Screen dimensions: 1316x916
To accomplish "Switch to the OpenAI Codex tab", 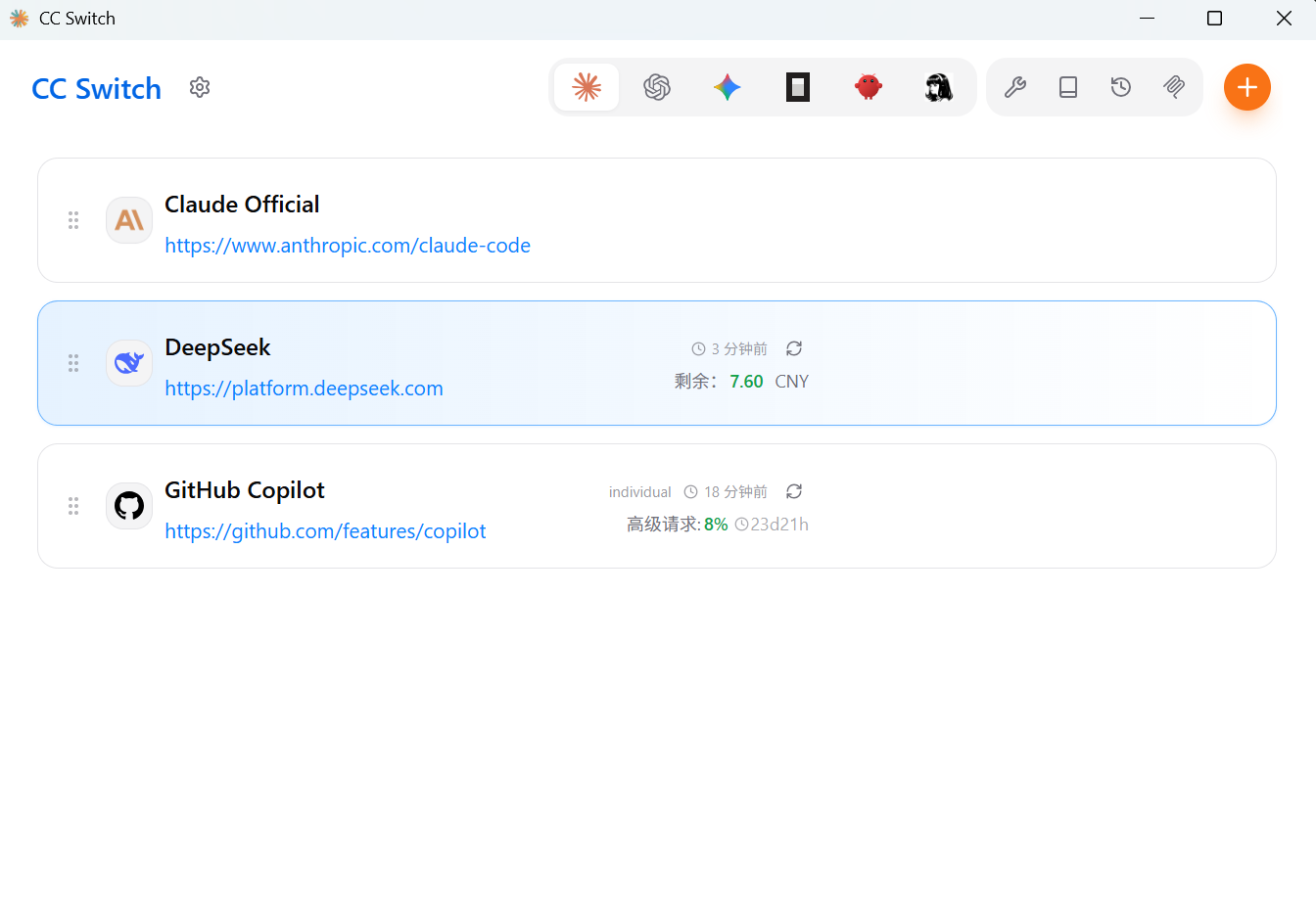I will click(657, 87).
